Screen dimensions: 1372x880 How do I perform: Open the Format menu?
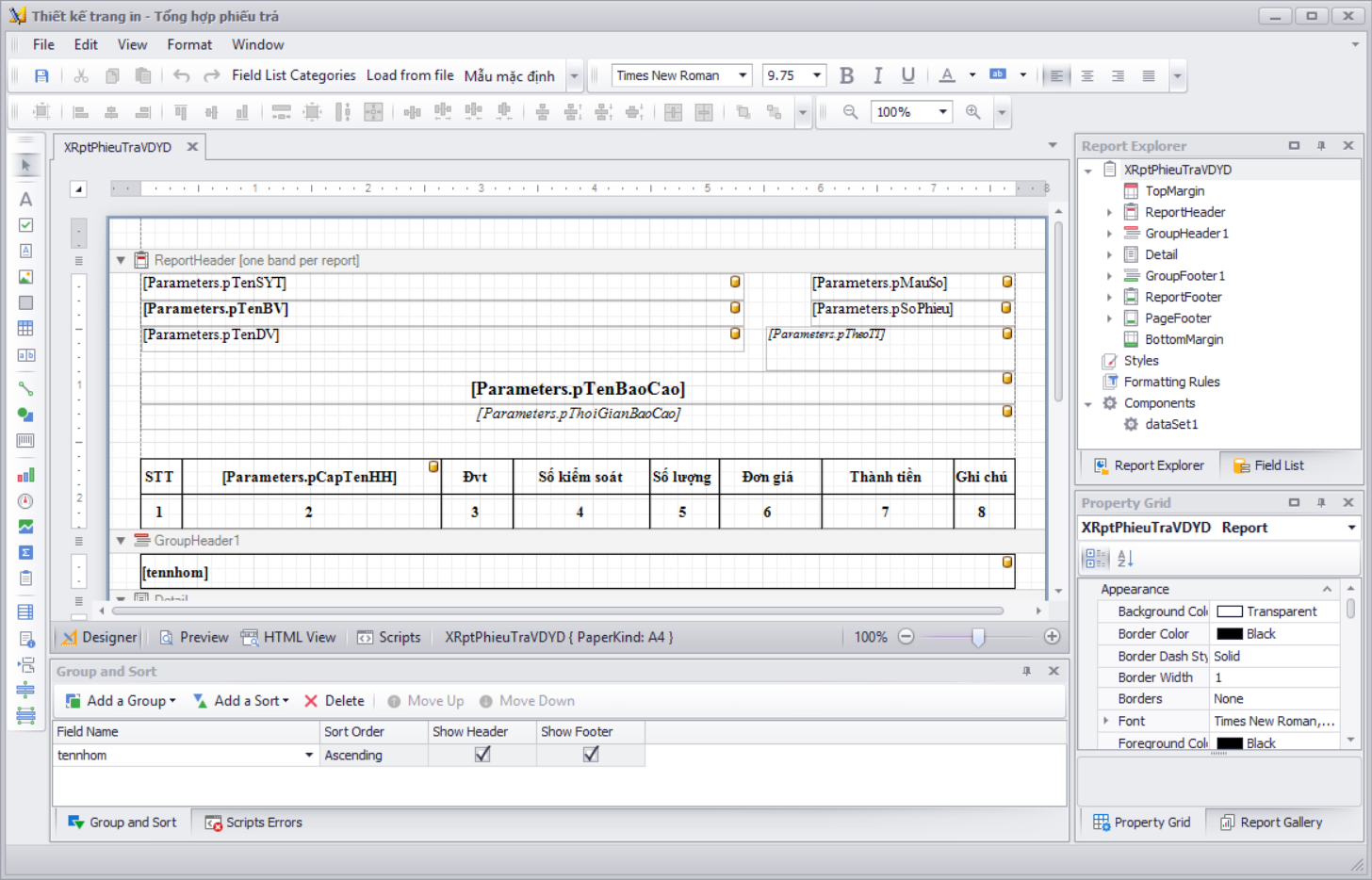pos(189,44)
